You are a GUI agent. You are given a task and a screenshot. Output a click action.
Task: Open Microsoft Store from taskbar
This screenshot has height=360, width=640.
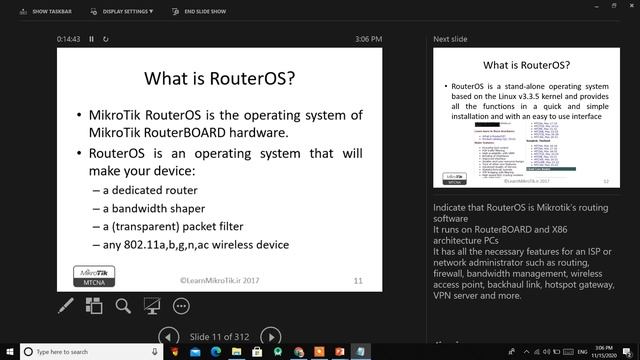[257, 351]
